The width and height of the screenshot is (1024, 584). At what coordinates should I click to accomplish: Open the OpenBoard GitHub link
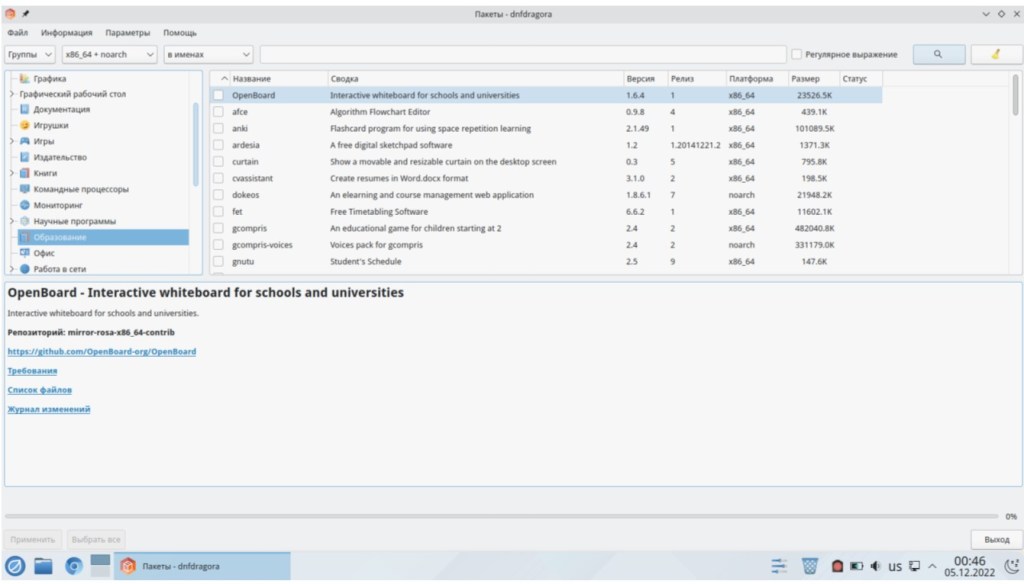102,352
